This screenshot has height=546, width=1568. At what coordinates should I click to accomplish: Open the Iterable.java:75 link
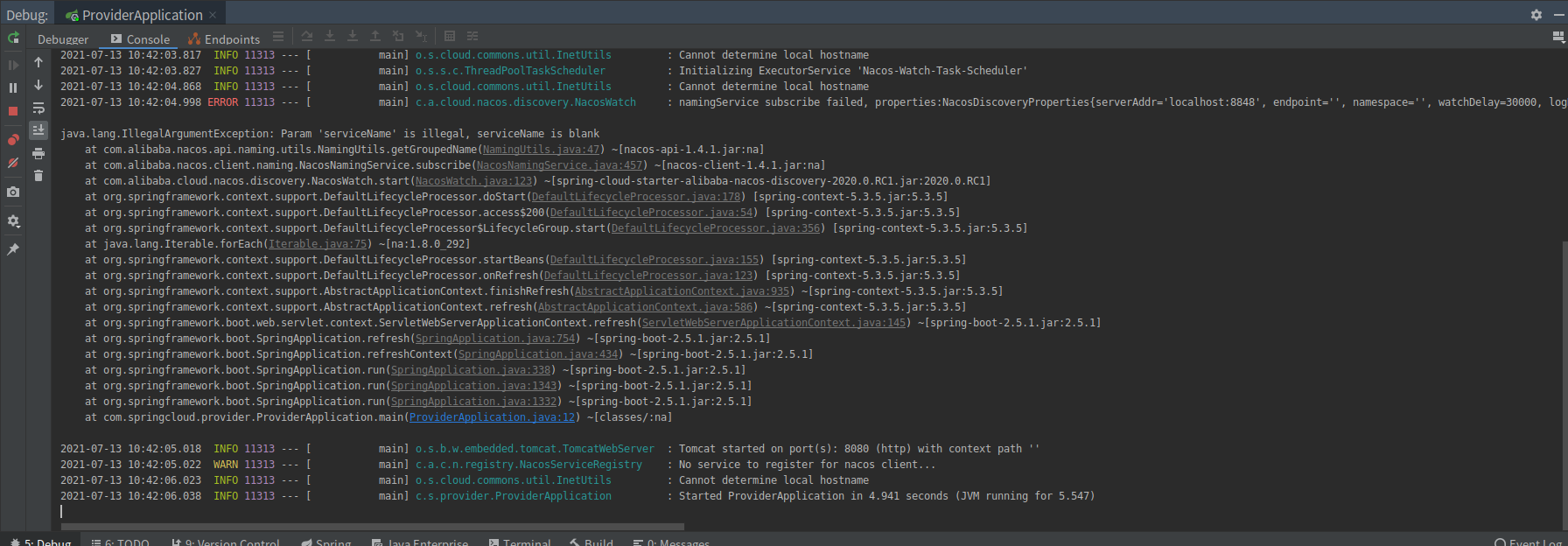[x=318, y=244]
